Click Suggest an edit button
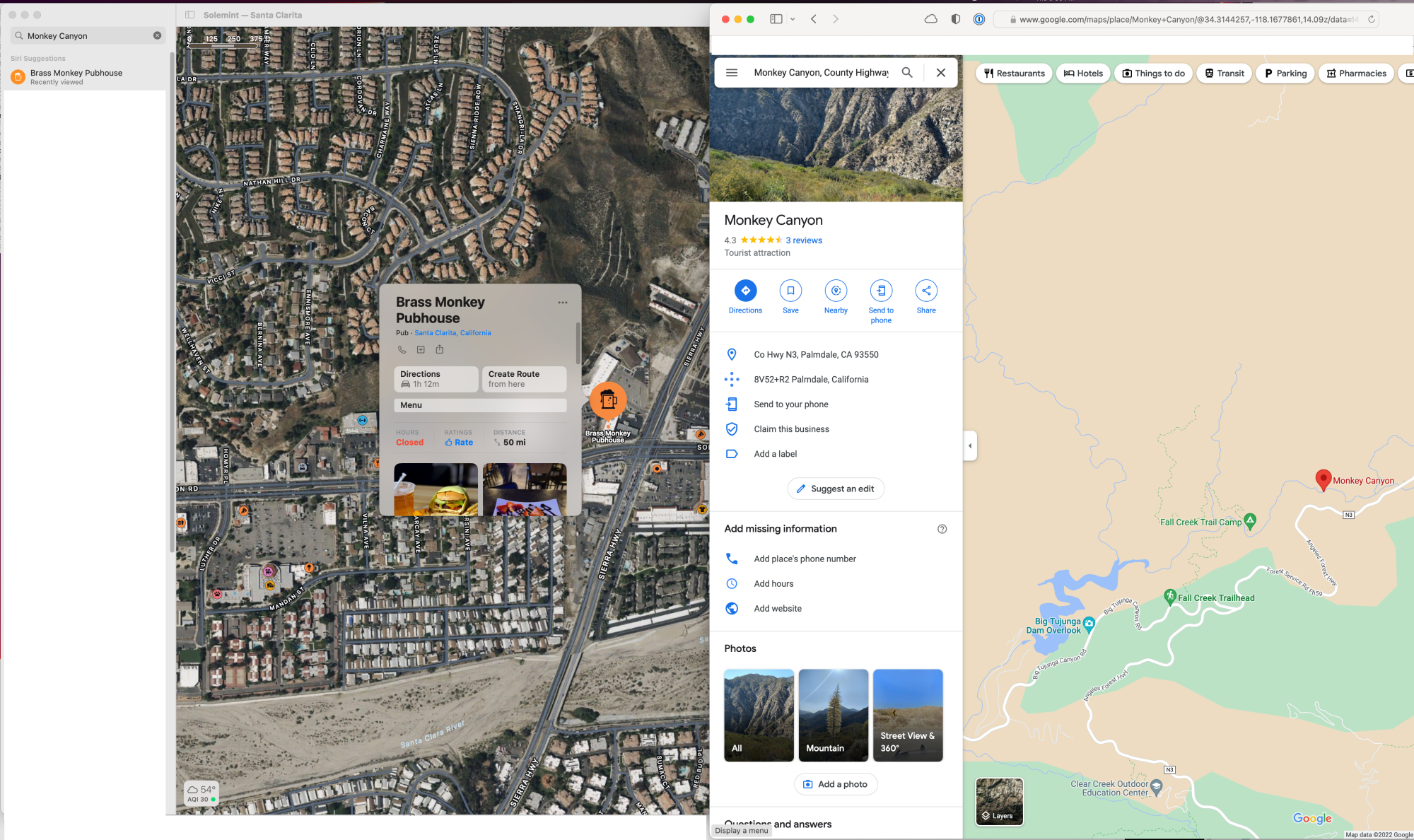The image size is (1414, 840). click(836, 489)
